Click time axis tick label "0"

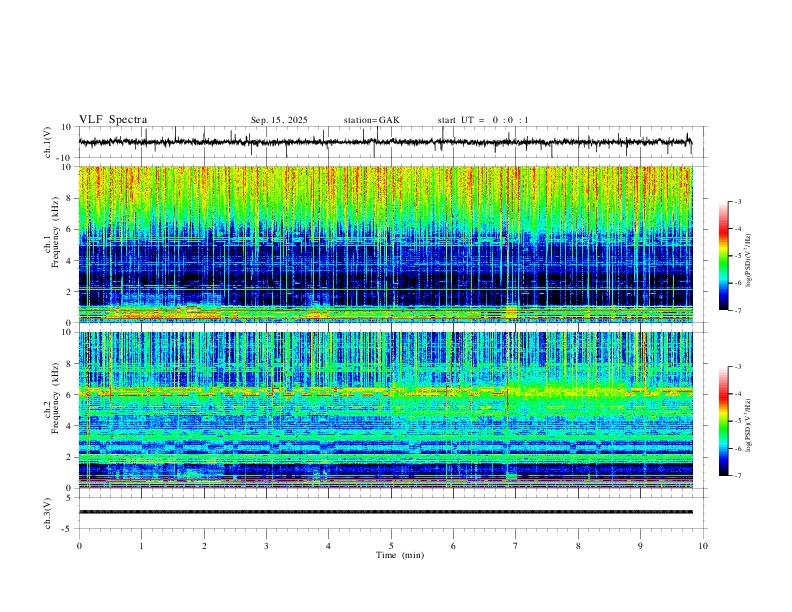pos(79,546)
